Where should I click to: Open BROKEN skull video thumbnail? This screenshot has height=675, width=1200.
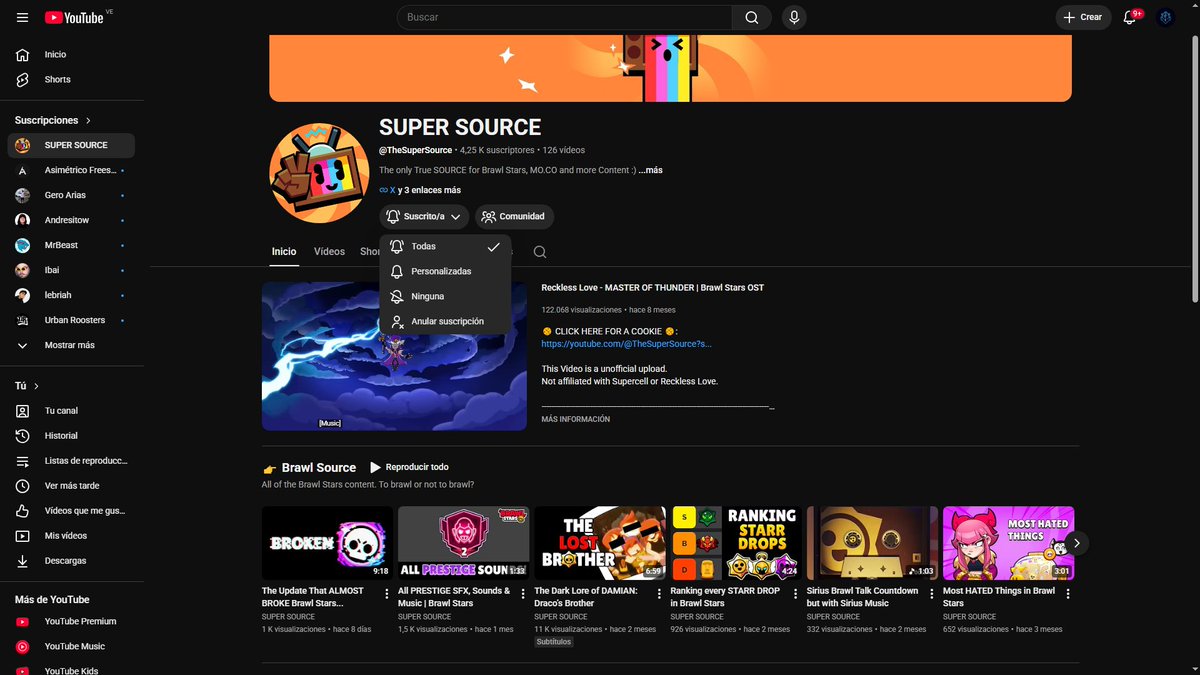pyautogui.click(x=327, y=543)
